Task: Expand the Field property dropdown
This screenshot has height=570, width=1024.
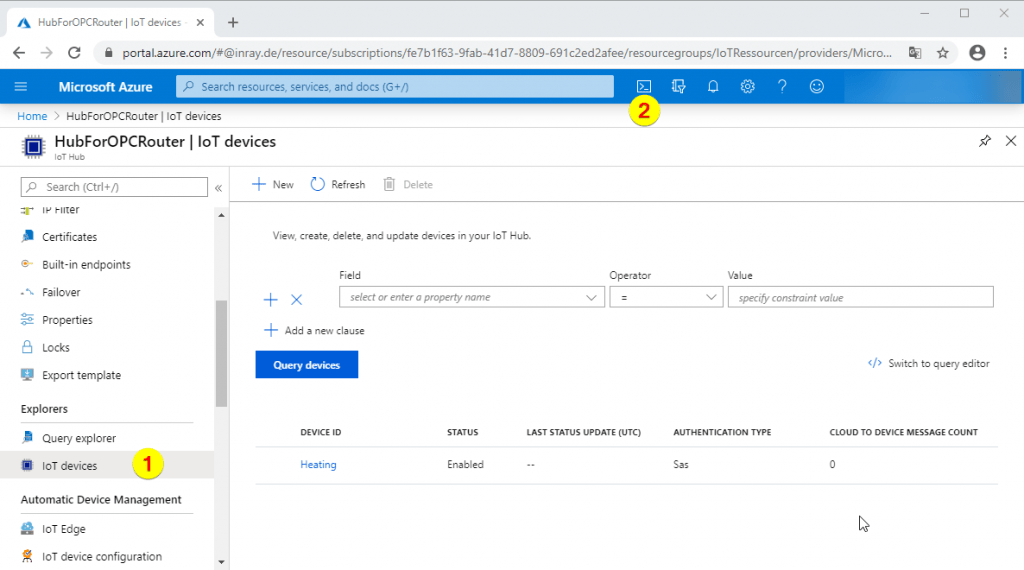Action: point(471,297)
